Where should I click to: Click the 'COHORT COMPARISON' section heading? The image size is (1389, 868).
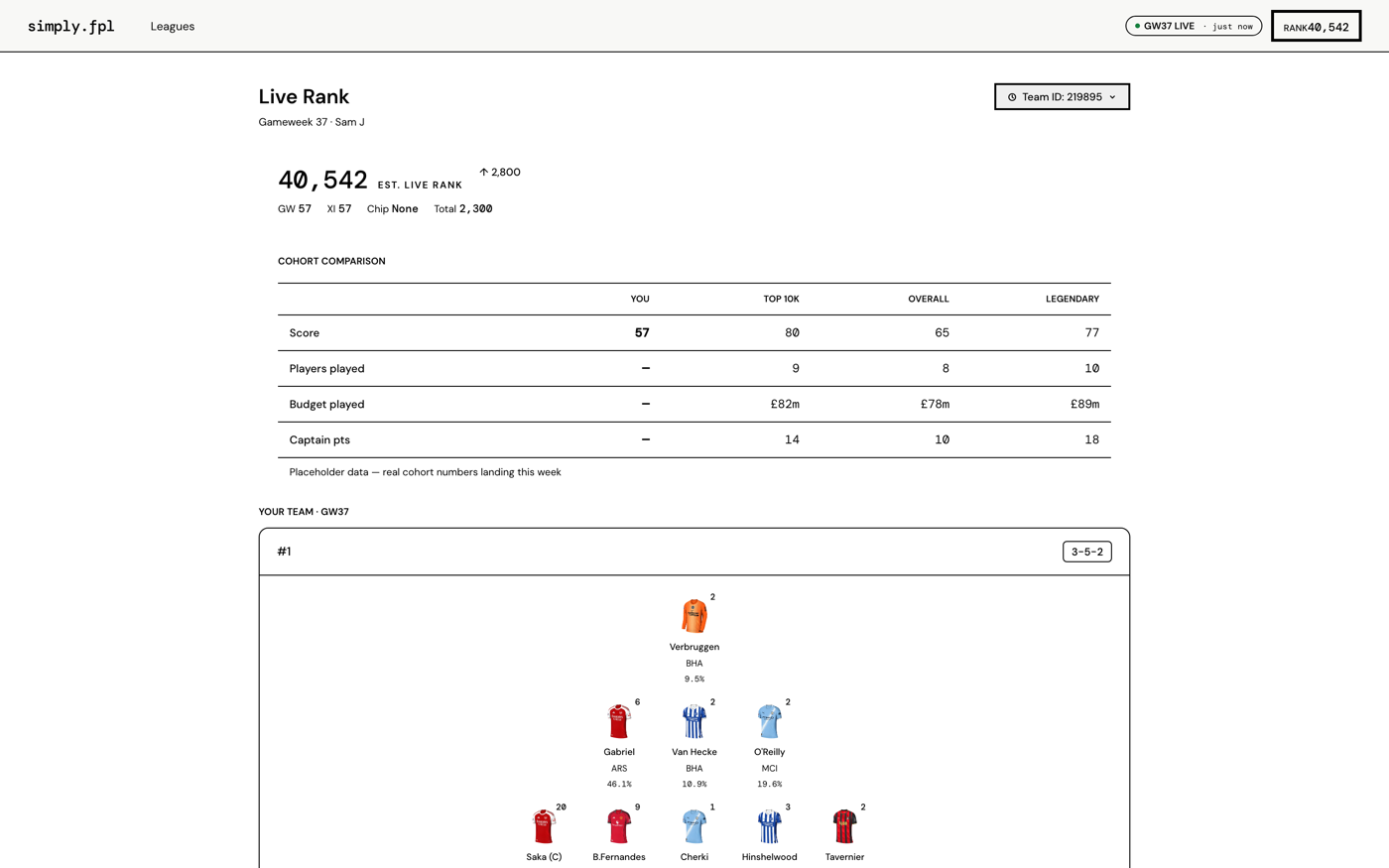tap(331, 262)
